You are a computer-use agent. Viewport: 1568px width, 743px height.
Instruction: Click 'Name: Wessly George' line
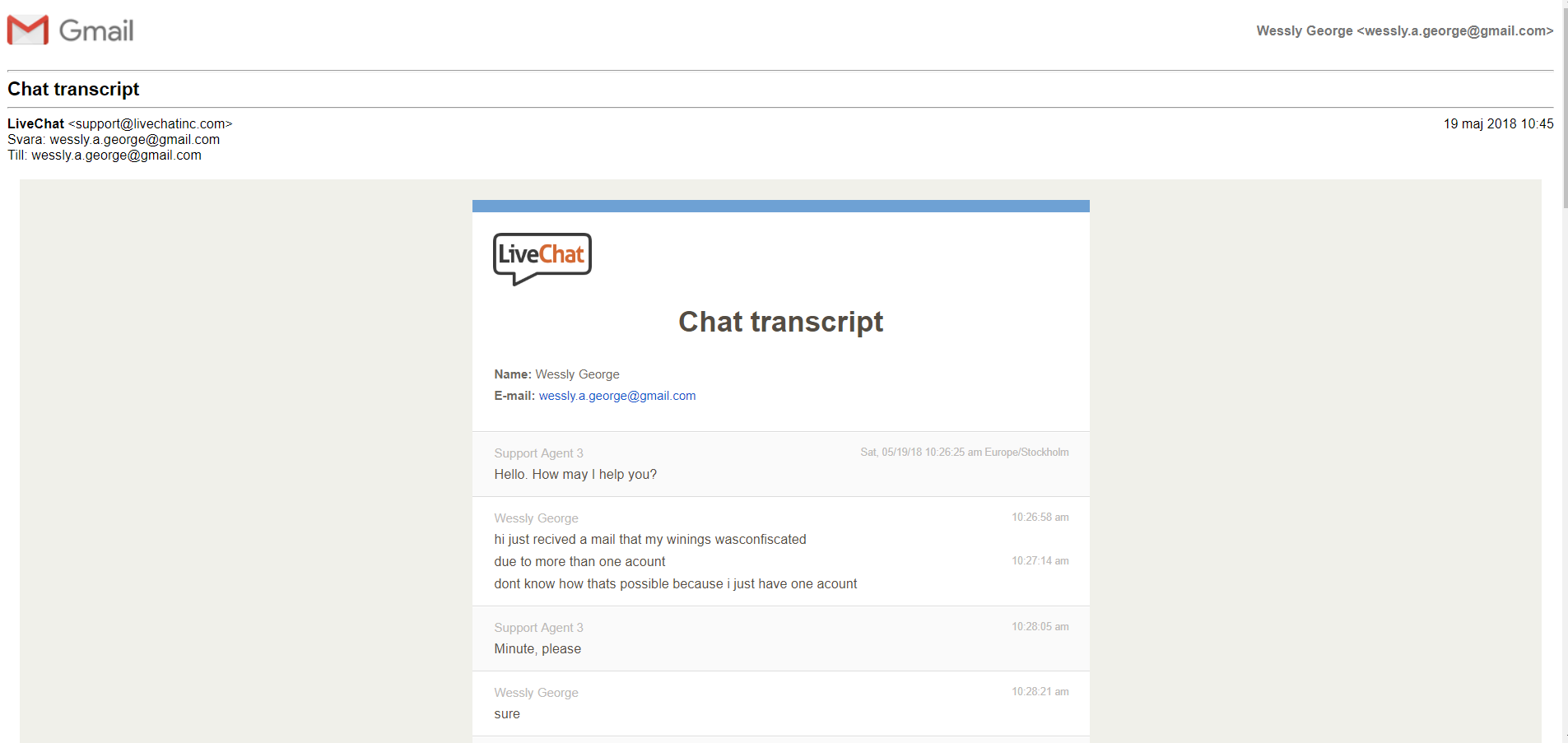click(x=557, y=374)
